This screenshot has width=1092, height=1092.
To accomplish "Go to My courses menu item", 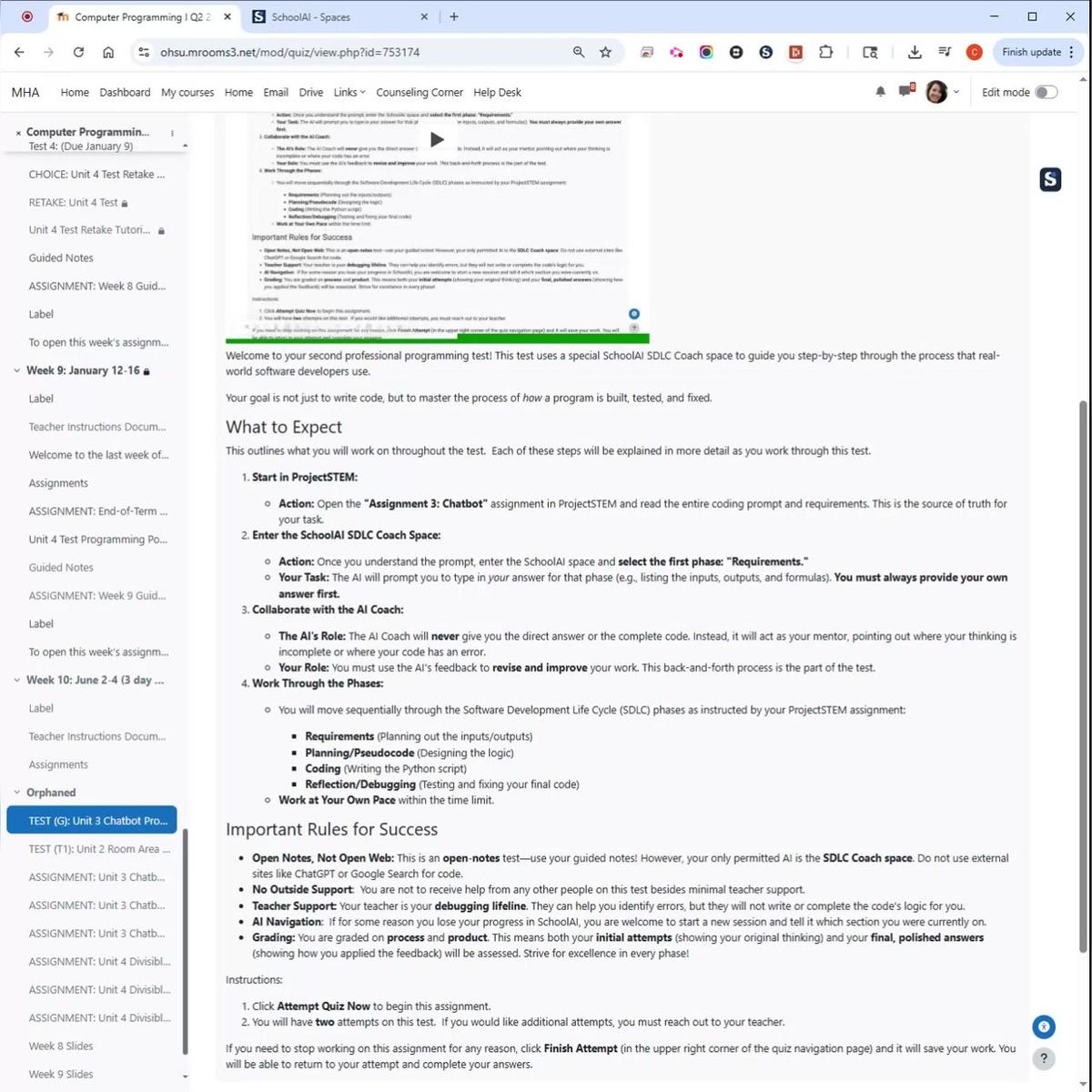I will (187, 92).
